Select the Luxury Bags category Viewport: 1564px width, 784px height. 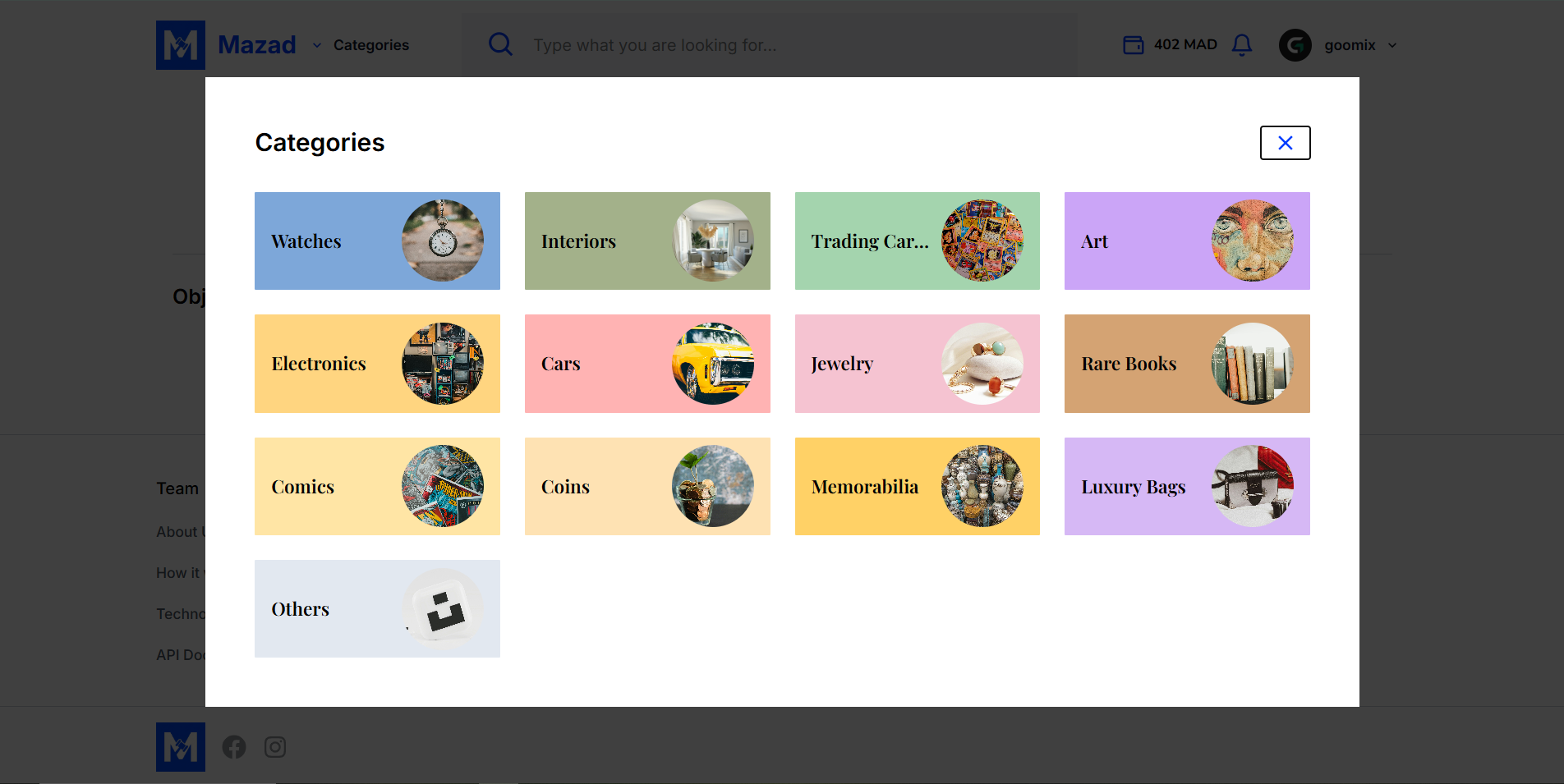(1187, 486)
